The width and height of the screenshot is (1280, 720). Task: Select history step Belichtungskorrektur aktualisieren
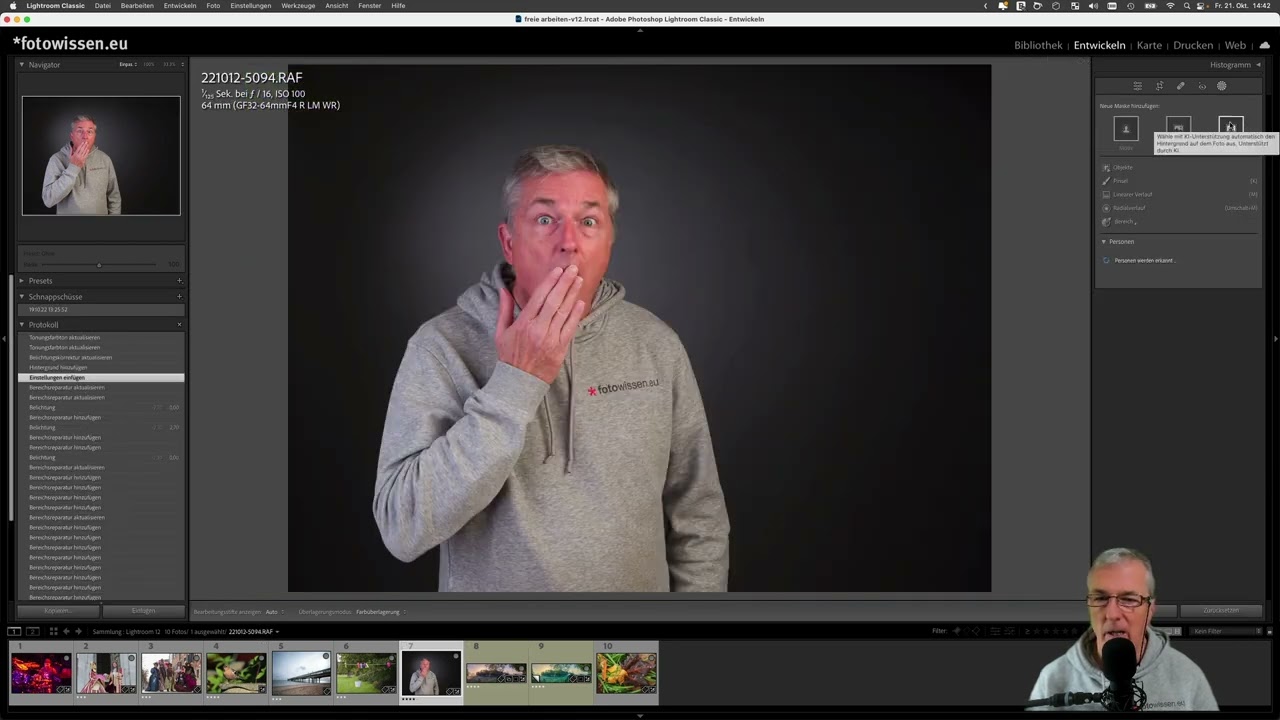pos(101,358)
